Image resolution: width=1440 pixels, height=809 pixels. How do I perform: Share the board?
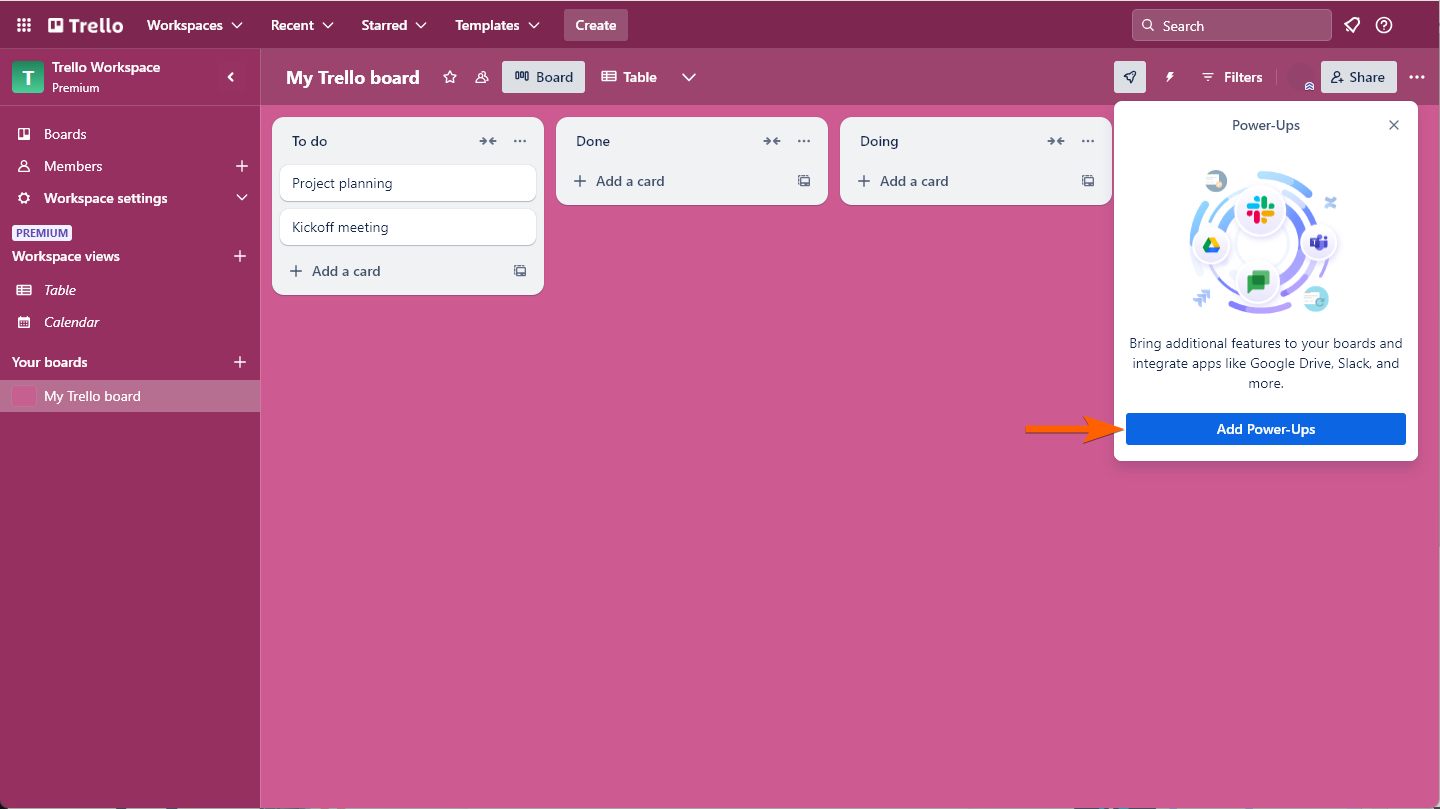[1358, 77]
